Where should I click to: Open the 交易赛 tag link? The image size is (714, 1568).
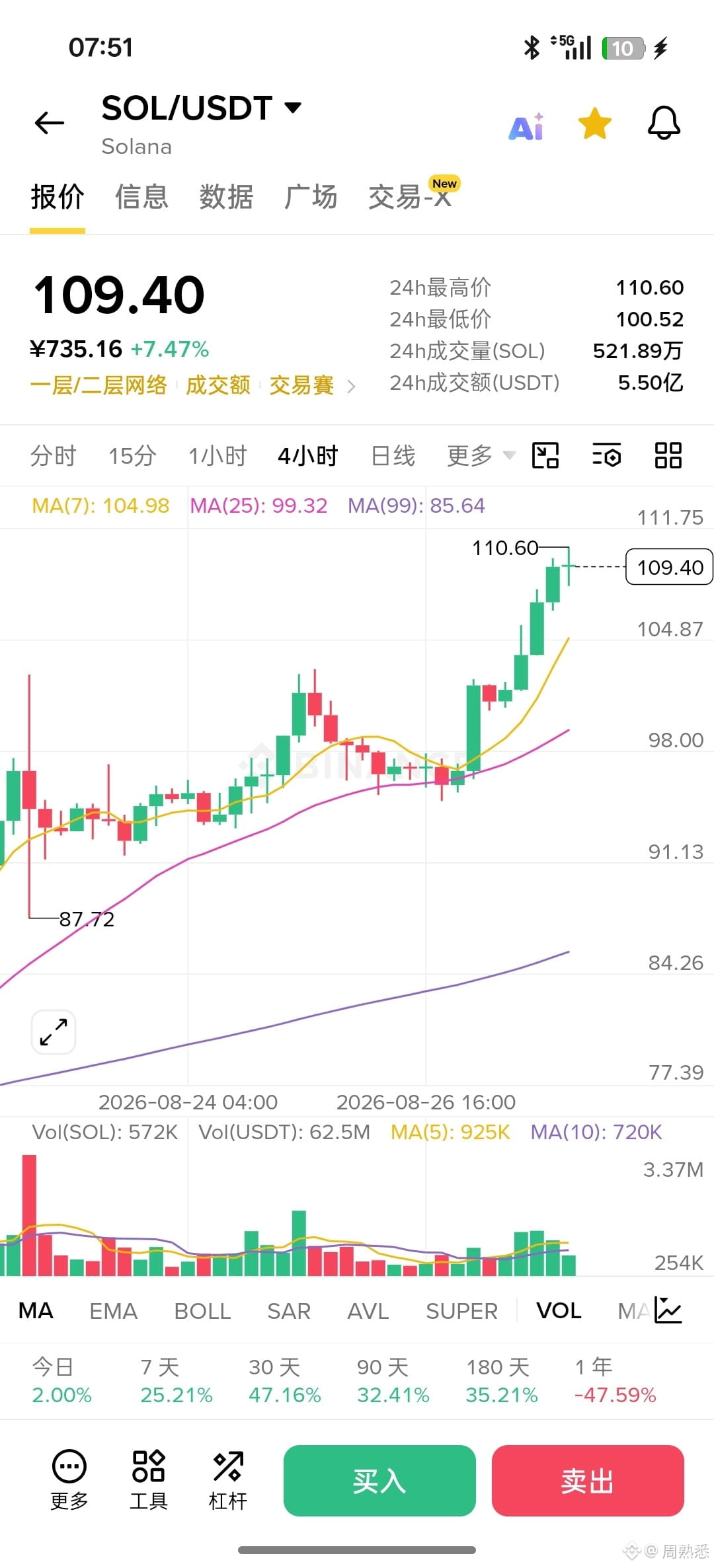301,385
